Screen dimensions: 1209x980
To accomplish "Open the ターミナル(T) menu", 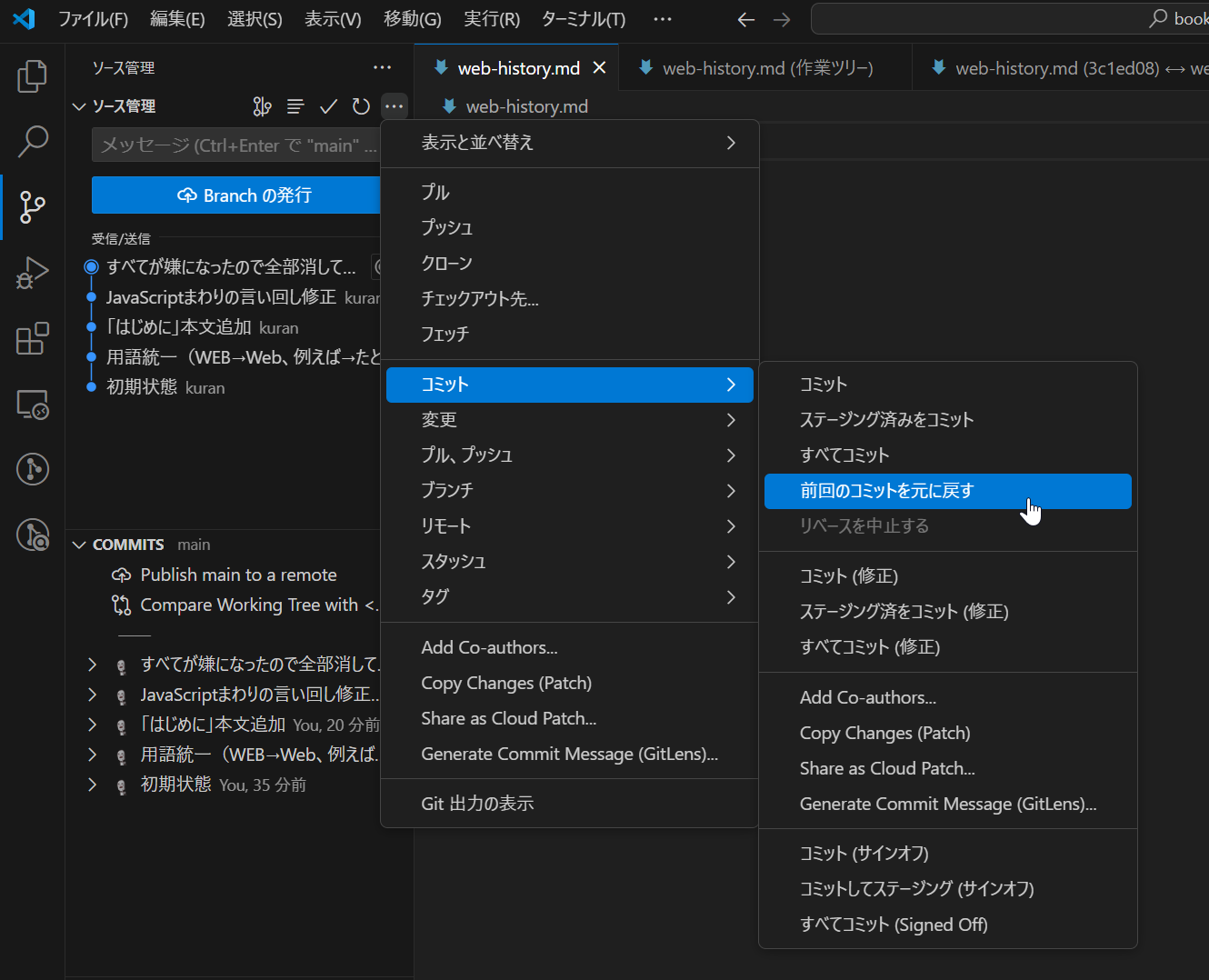I will pos(583,19).
